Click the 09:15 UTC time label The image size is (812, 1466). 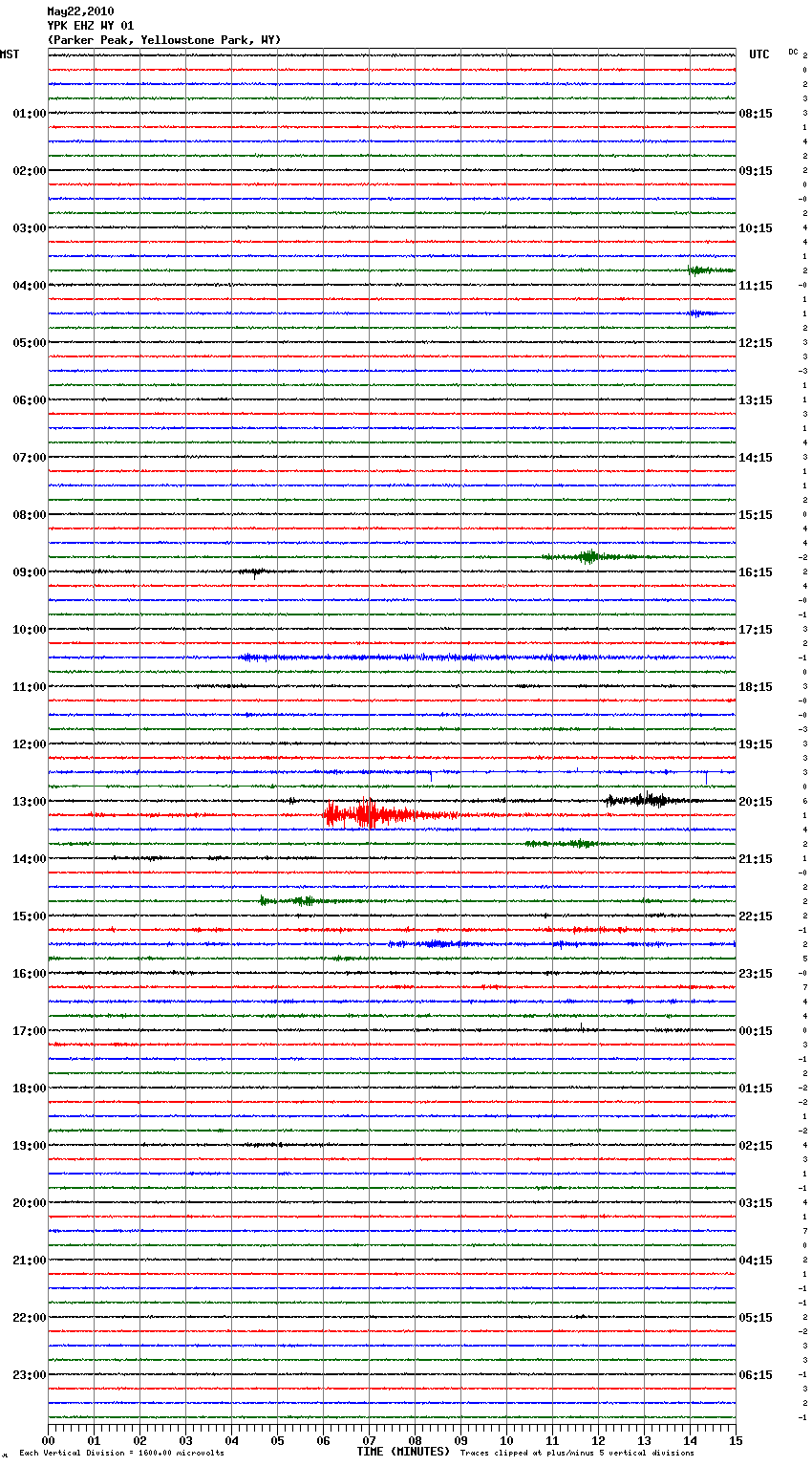pyautogui.click(x=756, y=171)
